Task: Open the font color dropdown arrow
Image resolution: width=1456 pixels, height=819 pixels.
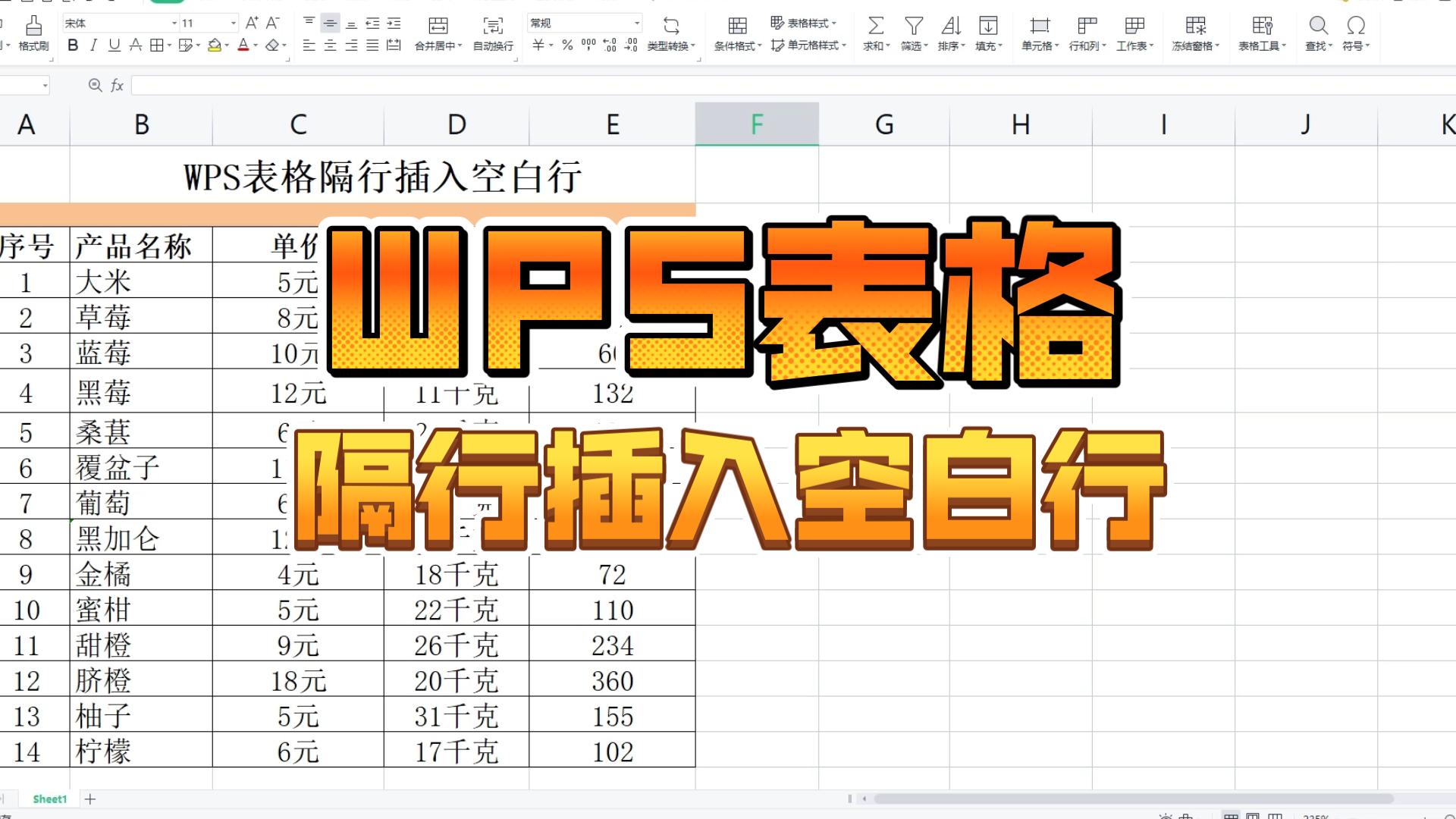Action: (x=256, y=45)
